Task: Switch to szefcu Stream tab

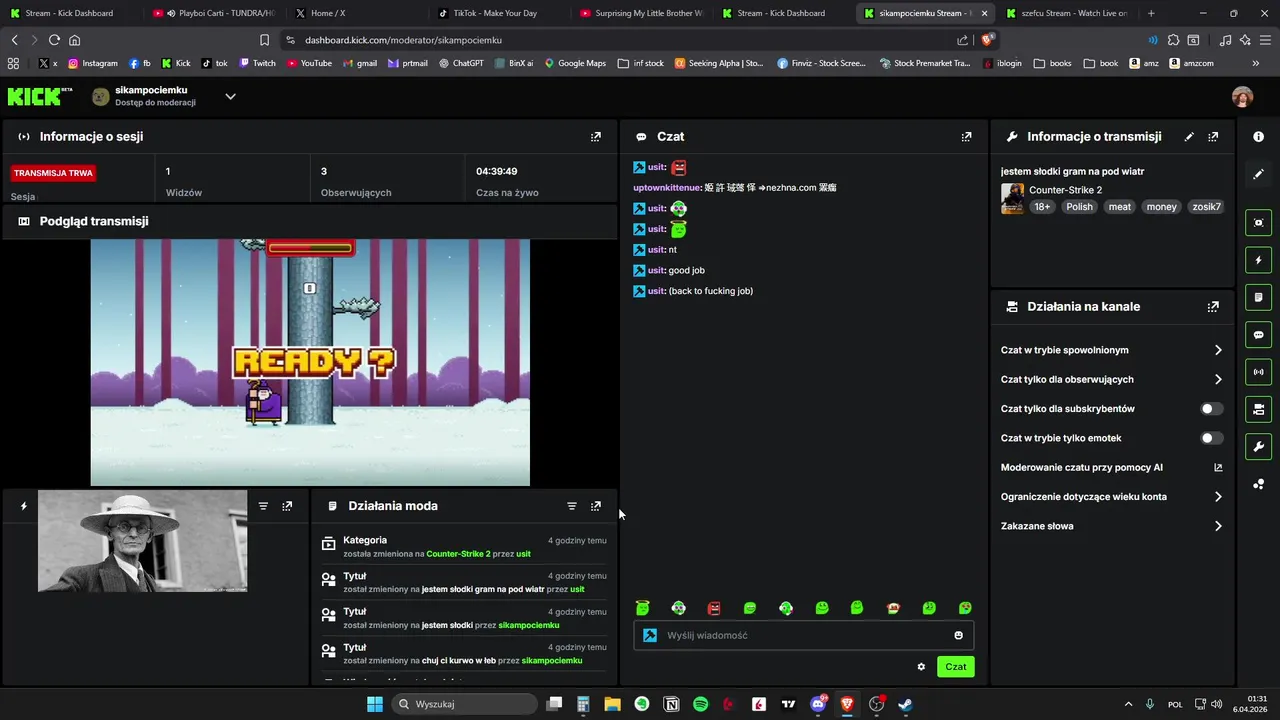Action: 1067,13
